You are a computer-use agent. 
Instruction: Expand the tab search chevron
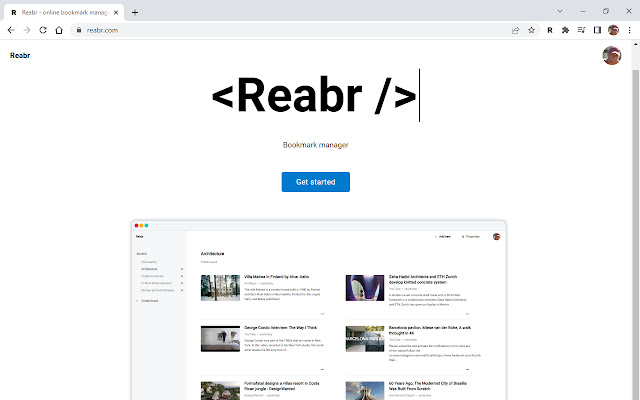tap(560, 11)
